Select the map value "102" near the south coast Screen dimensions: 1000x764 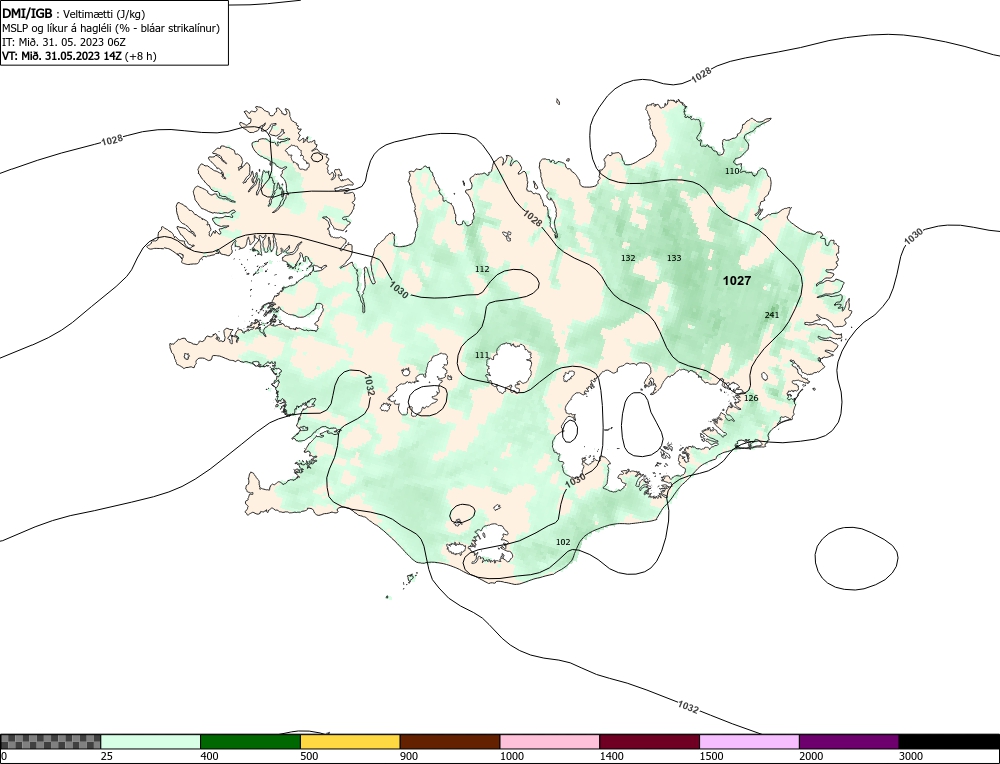(563, 543)
